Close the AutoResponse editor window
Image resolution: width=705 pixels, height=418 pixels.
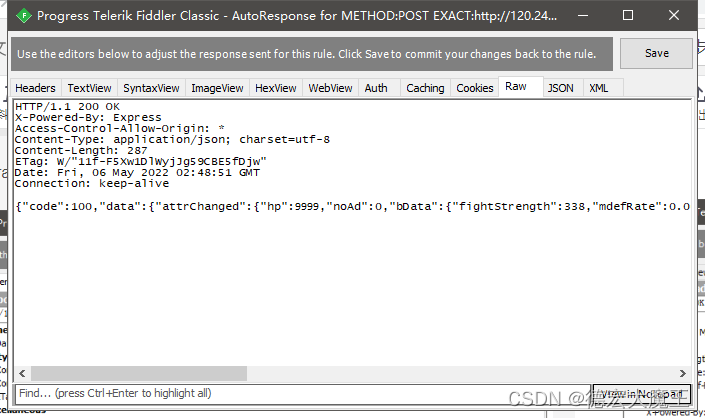(x=674, y=15)
